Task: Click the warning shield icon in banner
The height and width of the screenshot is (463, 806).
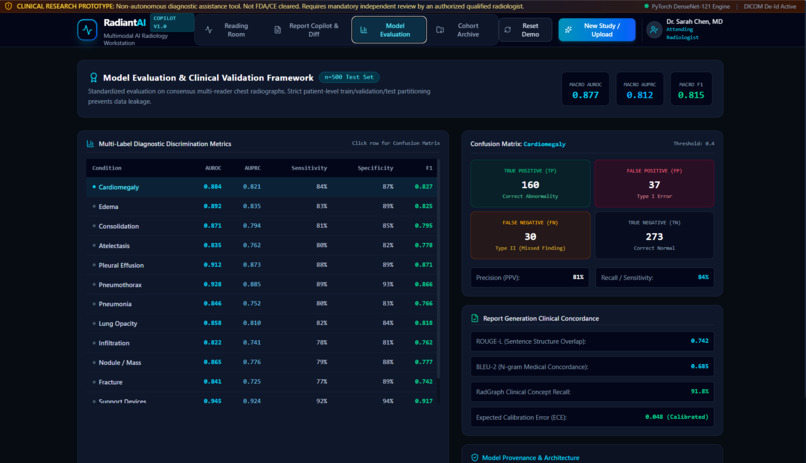Action: 8,6
